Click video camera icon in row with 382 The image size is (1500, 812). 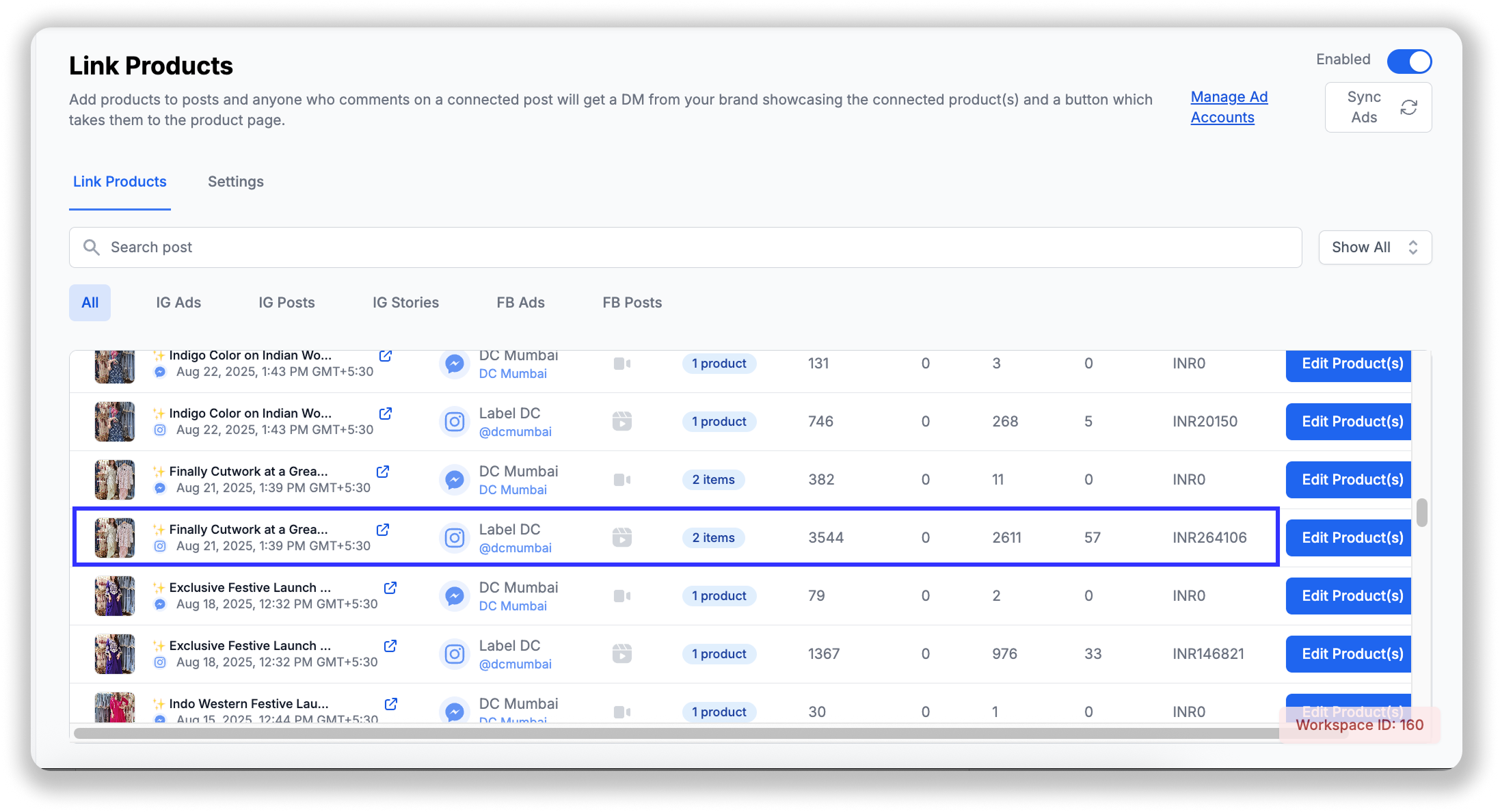622,480
